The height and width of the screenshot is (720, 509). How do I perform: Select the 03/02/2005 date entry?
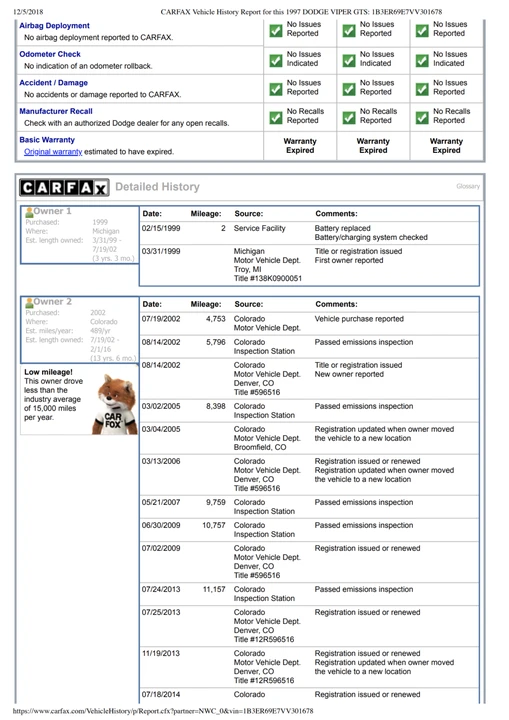pyautogui.click(x=161, y=406)
